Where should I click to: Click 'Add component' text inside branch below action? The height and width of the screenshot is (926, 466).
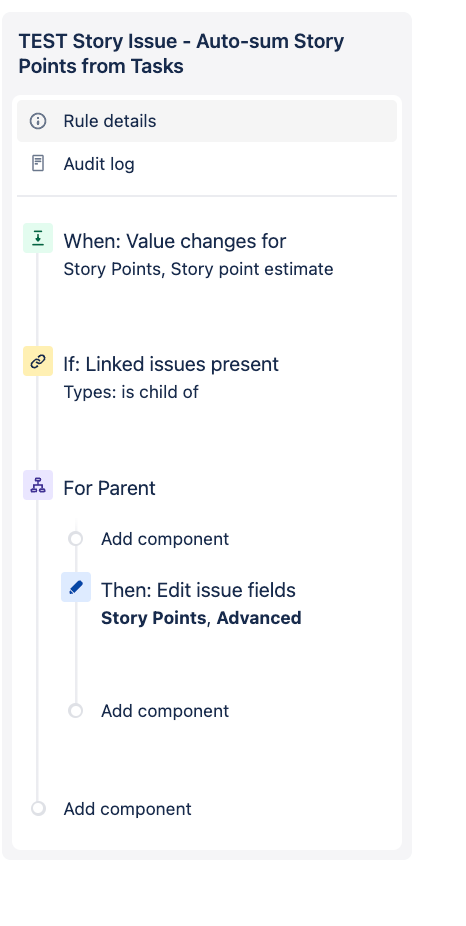[165, 711]
